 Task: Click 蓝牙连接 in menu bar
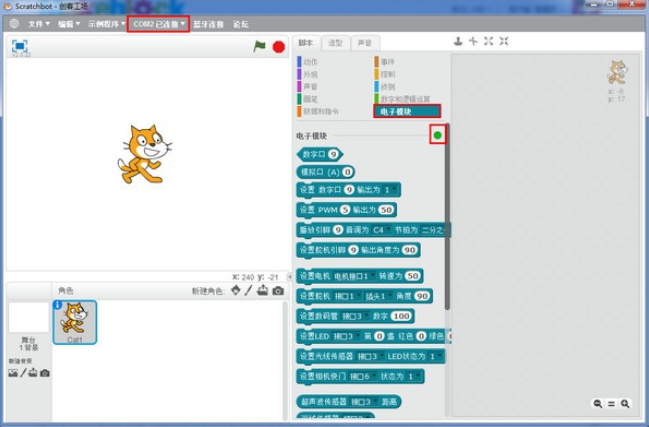tap(209, 24)
